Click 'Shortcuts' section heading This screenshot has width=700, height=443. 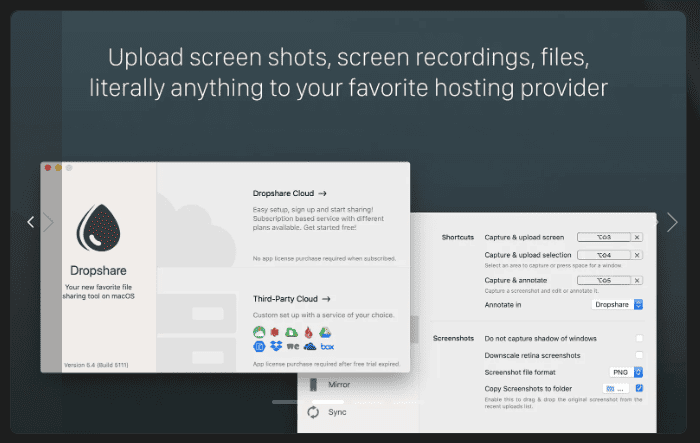point(458,237)
